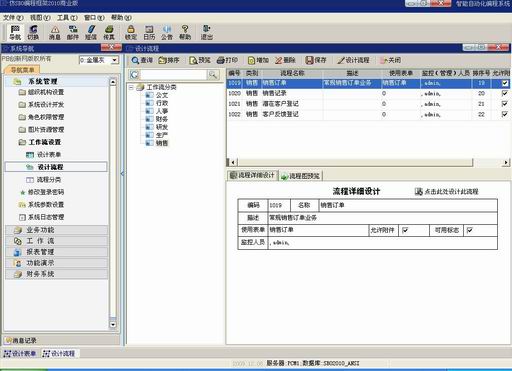Image resolution: width=512 pixels, height=371 pixels.
Task: Open the 日历 calendar toolbar icon
Action: (149, 32)
